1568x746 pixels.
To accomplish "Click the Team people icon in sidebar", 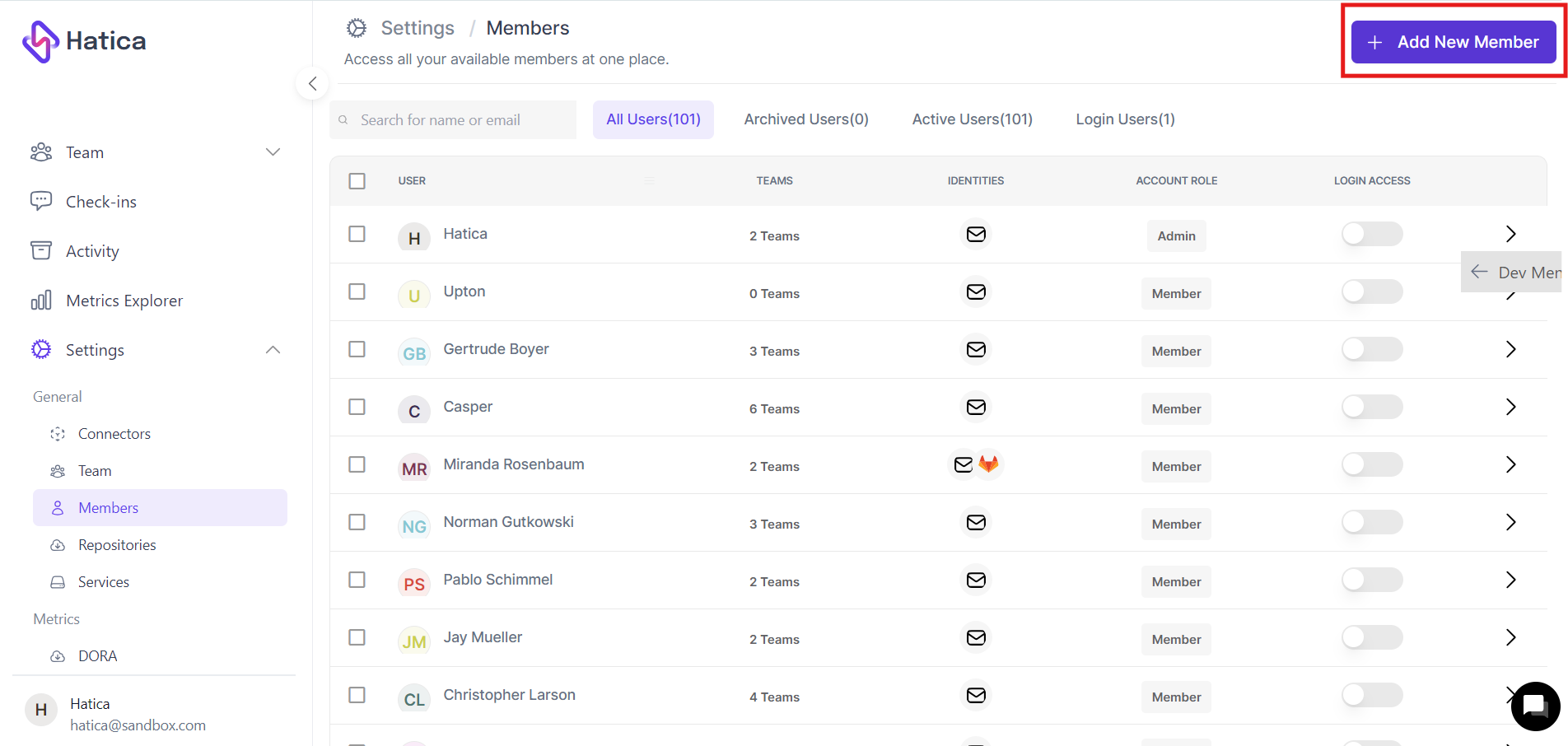I will pyautogui.click(x=41, y=152).
